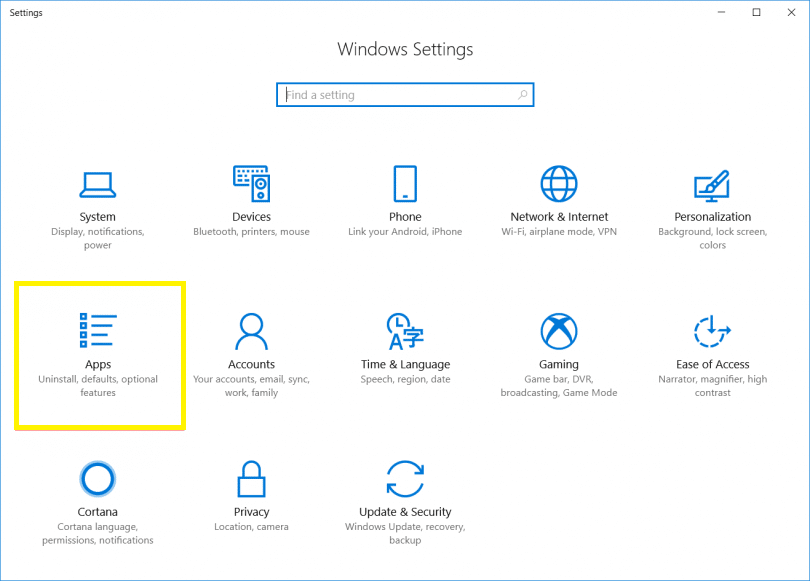Select the Phone heading text
The height and width of the screenshot is (581, 810).
point(405,217)
